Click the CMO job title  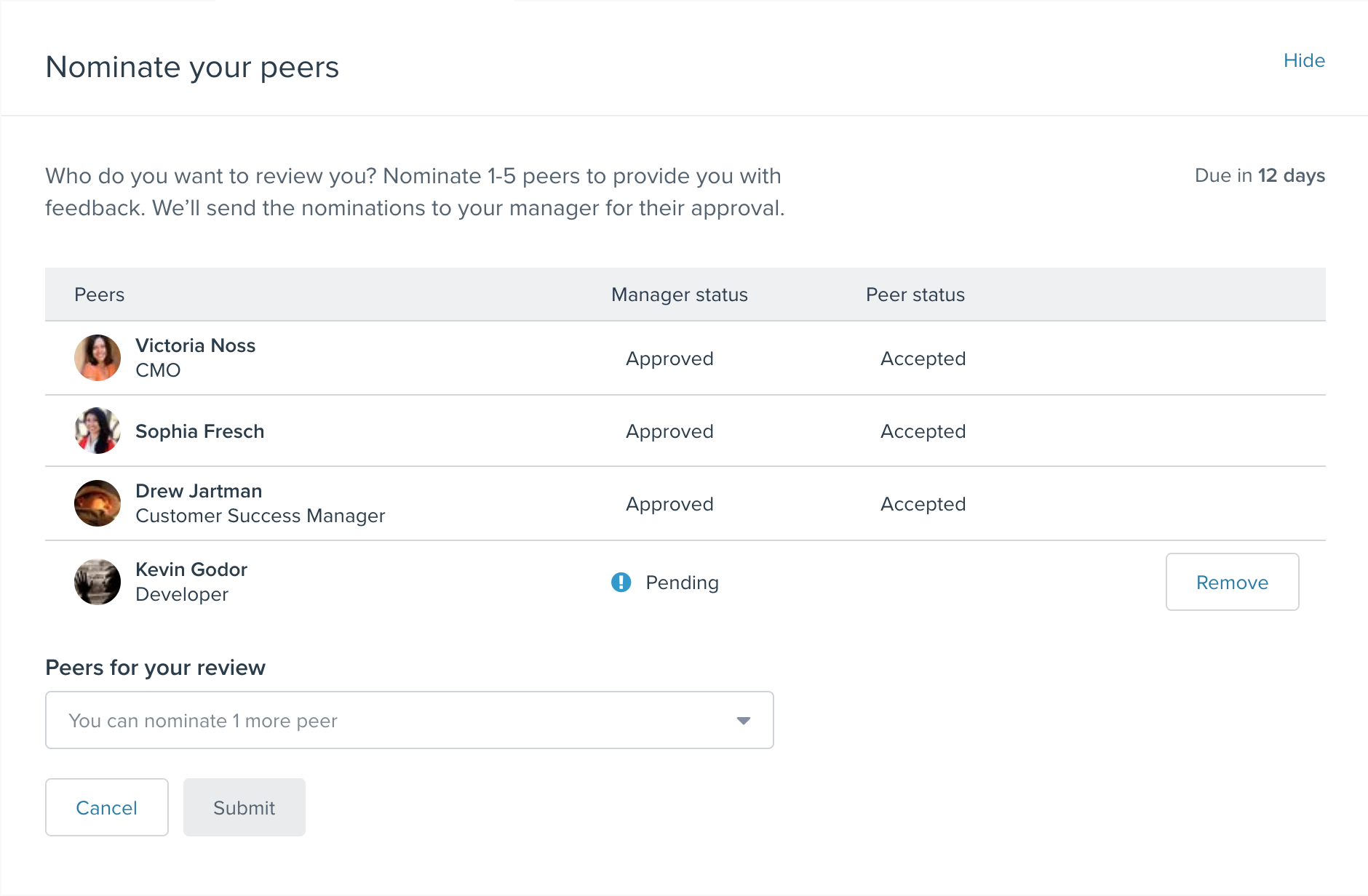coord(158,370)
